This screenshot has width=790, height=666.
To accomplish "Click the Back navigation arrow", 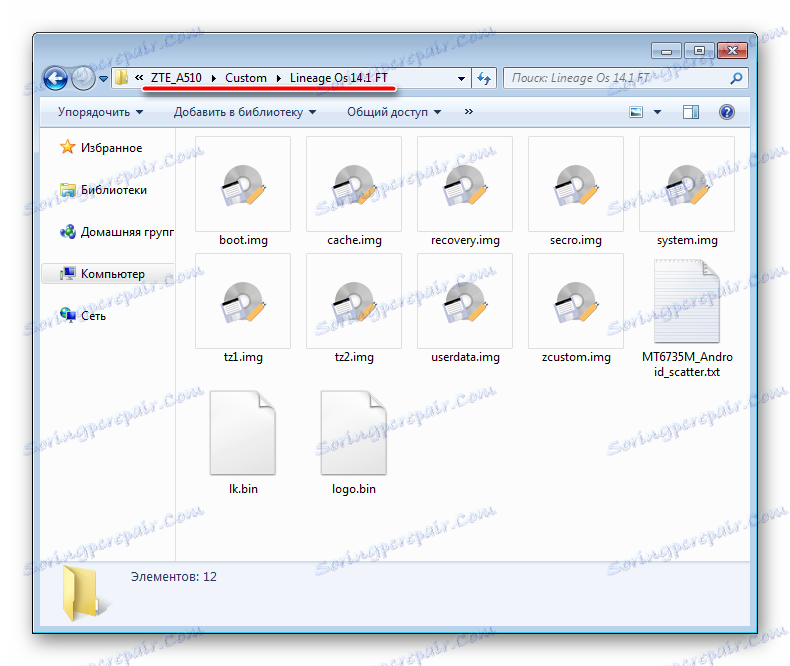I will 55,79.
